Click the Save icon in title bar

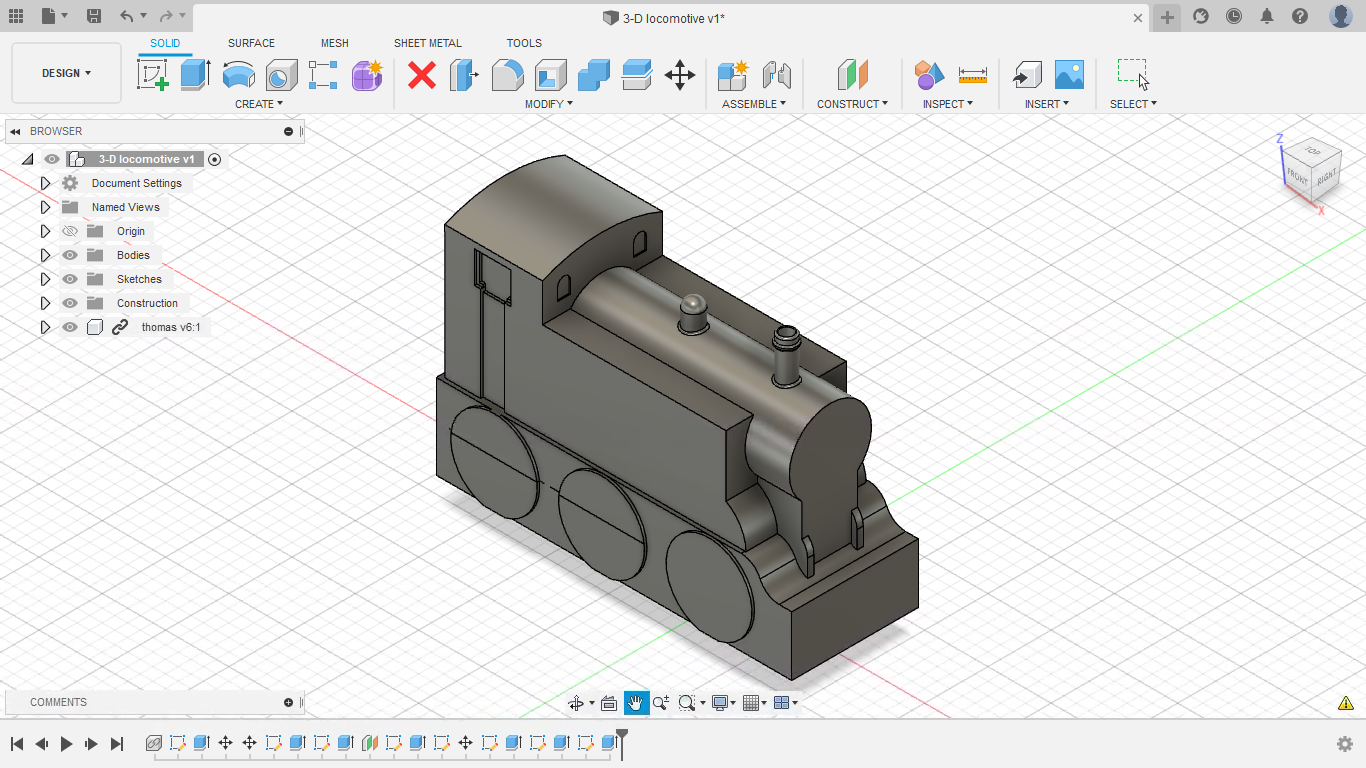click(x=93, y=16)
